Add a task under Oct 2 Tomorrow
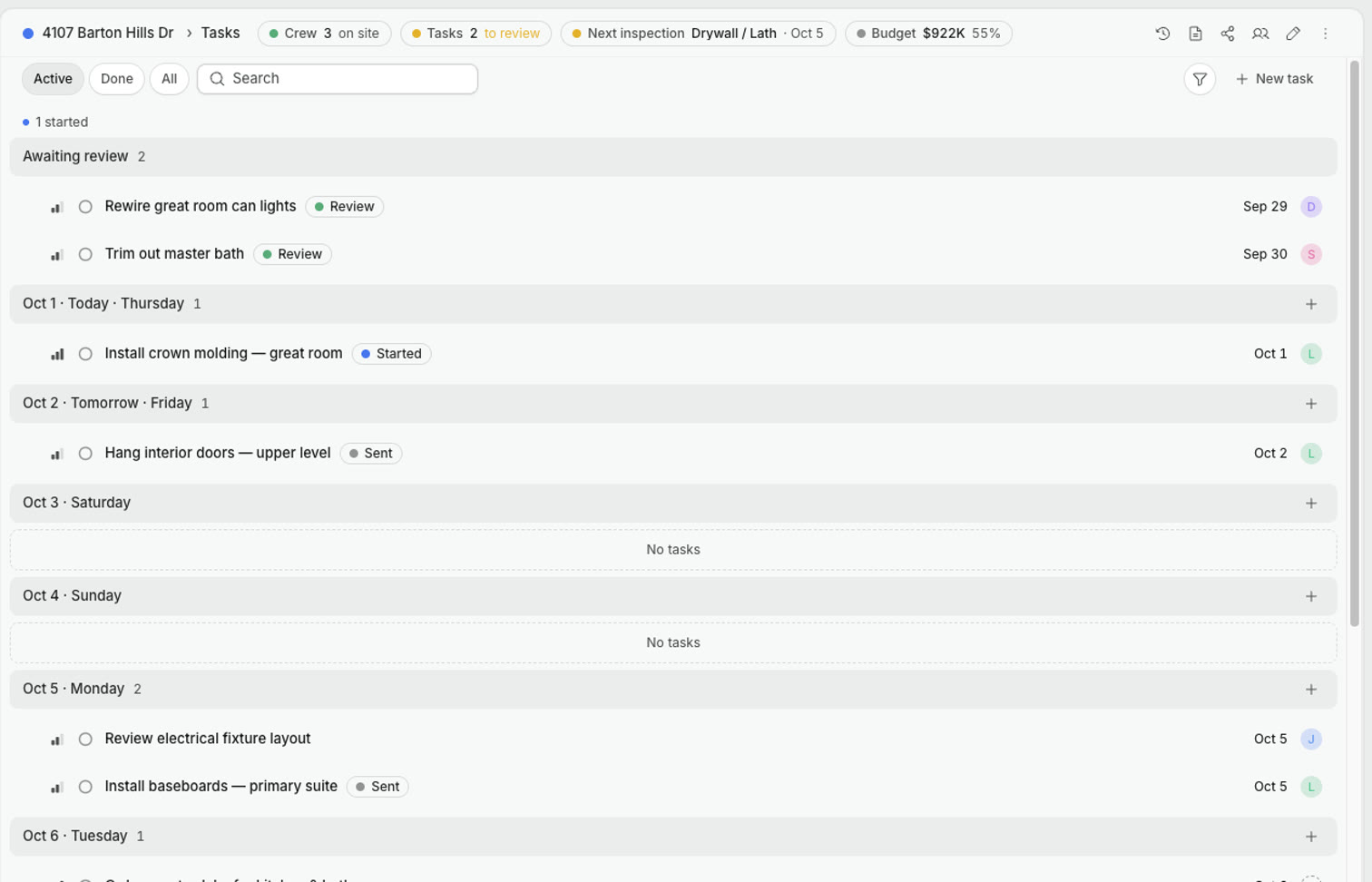 (x=1311, y=404)
